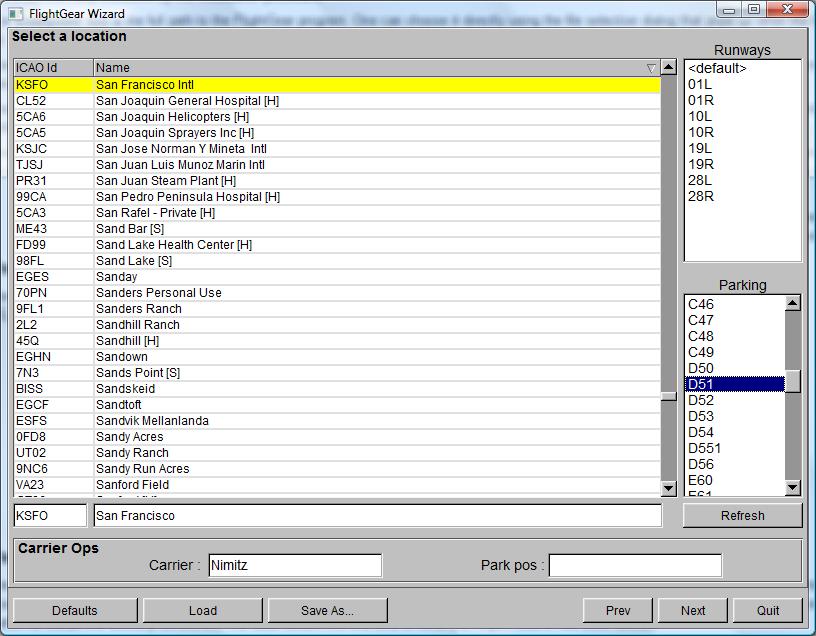816x636 pixels.
Task: Select Sanders Personal Use row
Action: (337, 293)
